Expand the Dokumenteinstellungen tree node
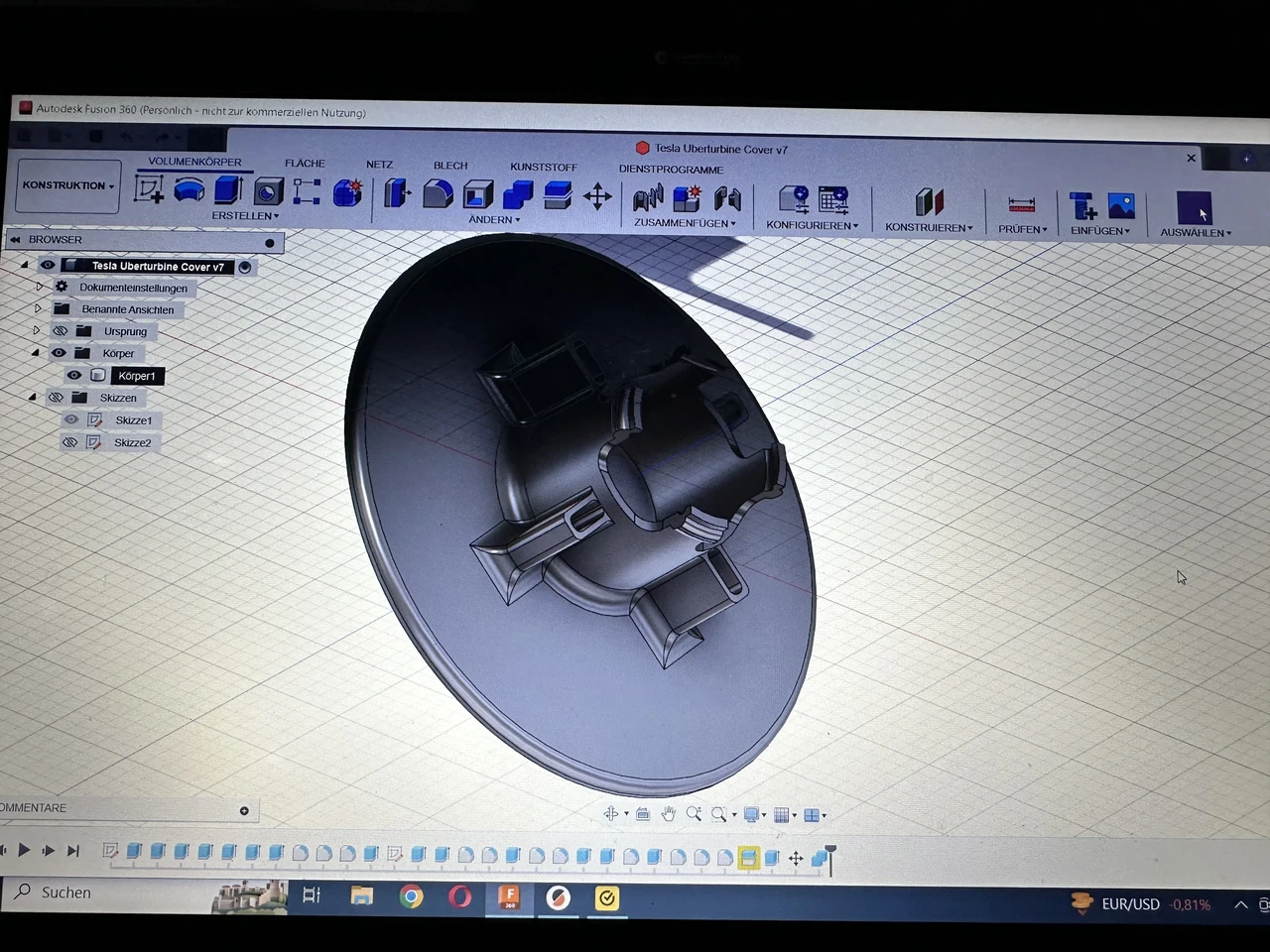1270x952 pixels. click(x=40, y=287)
